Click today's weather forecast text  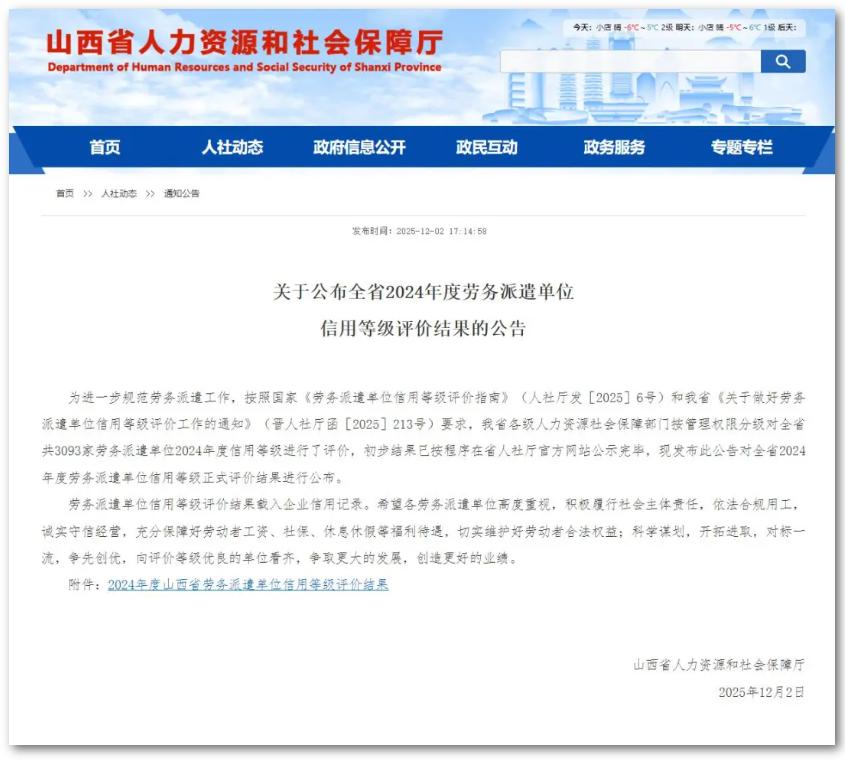point(623,27)
